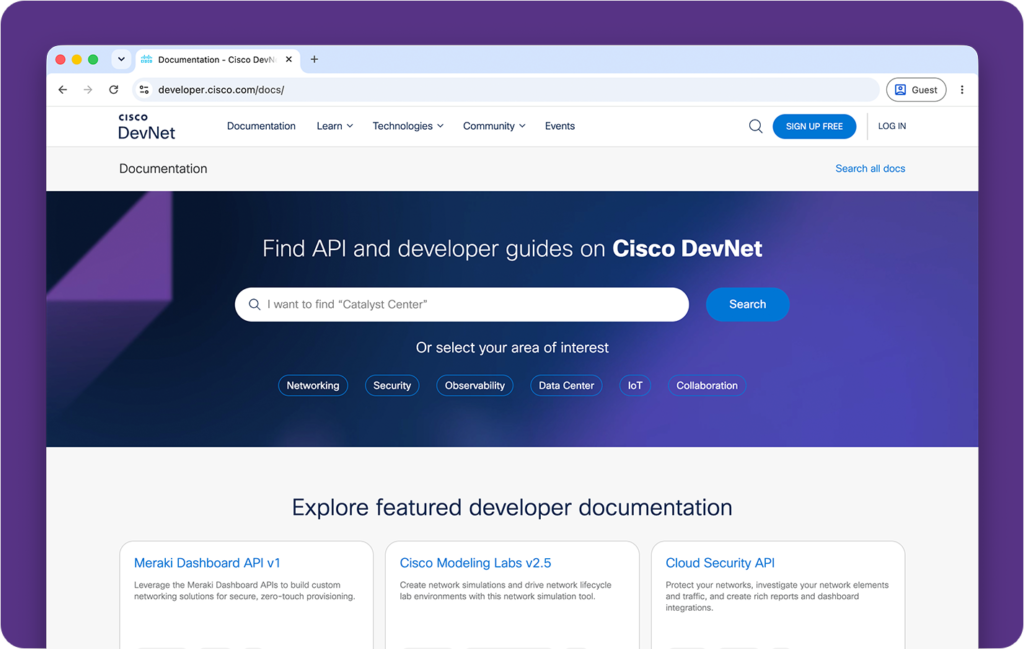Click the blue Search button
The width and height of the screenshot is (1024, 649).
click(748, 304)
